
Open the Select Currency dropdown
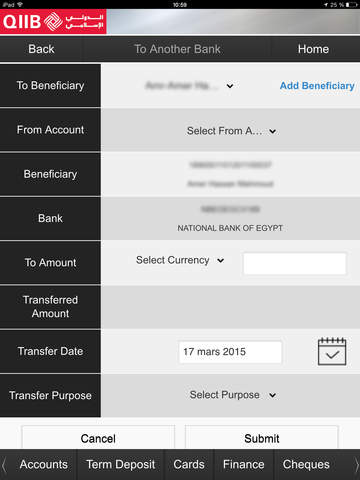[180, 260]
